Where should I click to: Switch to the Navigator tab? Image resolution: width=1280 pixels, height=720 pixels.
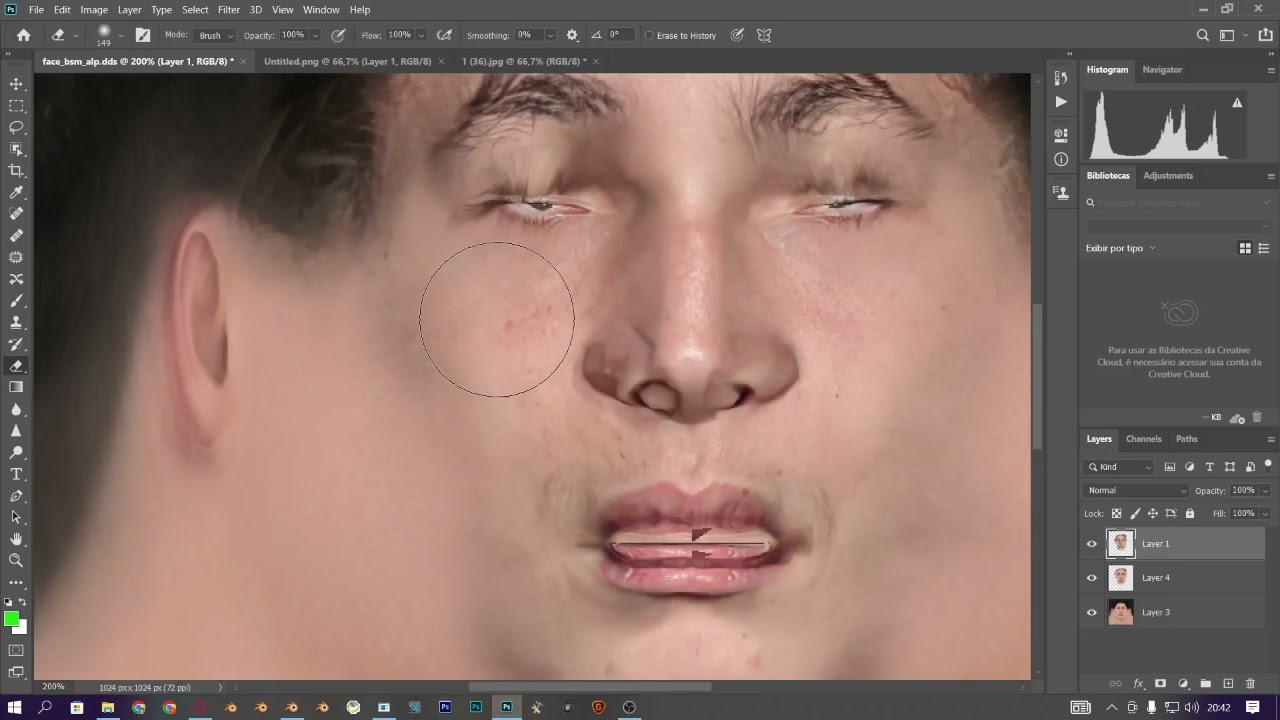point(1162,70)
